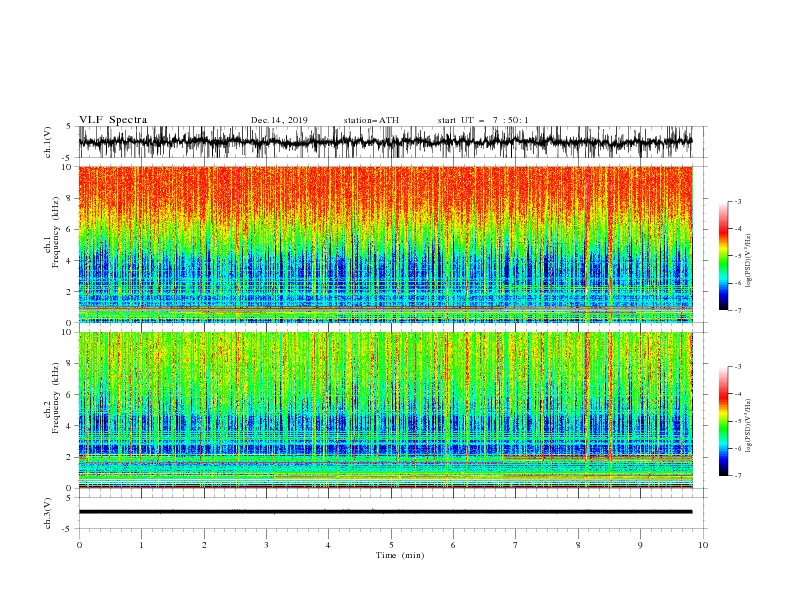Click time axis tick label "6"
Image resolution: width=792 pixels, height=612 pixels.
[x=453, y=545]
